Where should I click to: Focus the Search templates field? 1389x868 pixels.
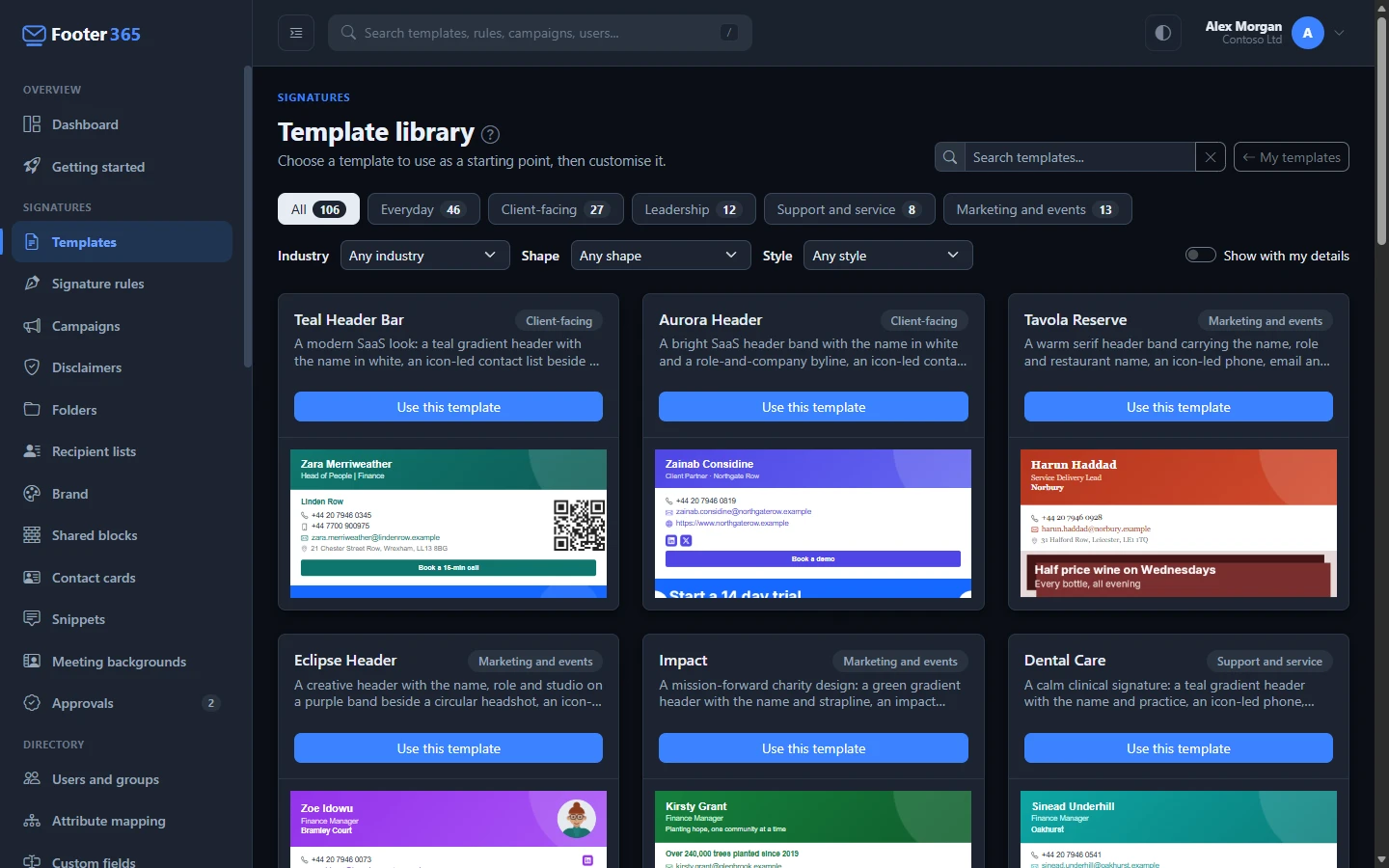click(1079, 157)
